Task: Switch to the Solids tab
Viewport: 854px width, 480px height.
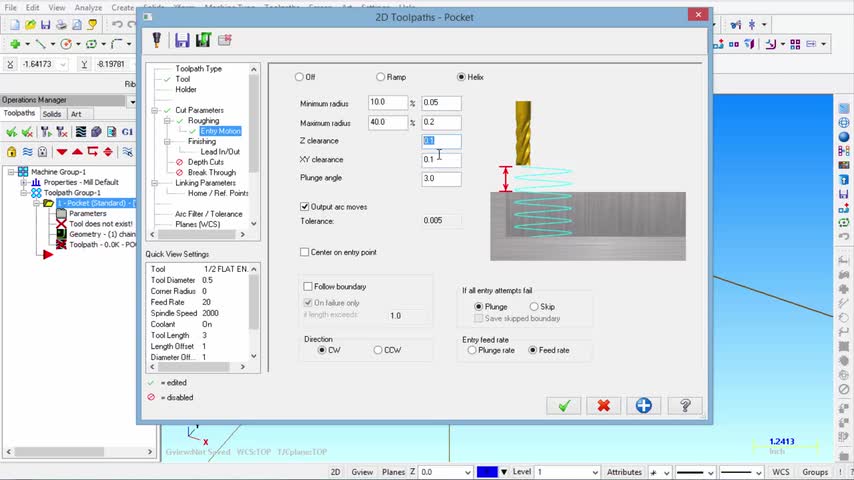Action: coord(52,114)
